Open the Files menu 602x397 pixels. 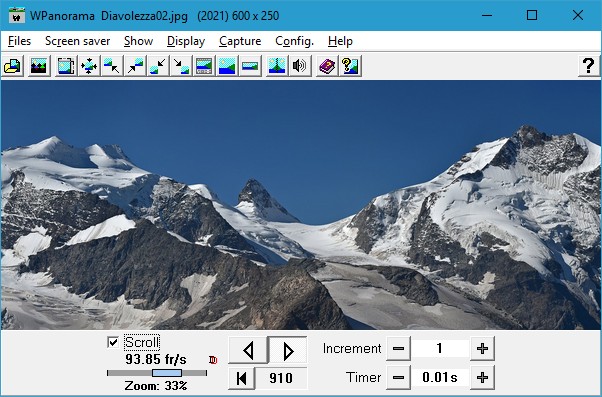(19, 41)
